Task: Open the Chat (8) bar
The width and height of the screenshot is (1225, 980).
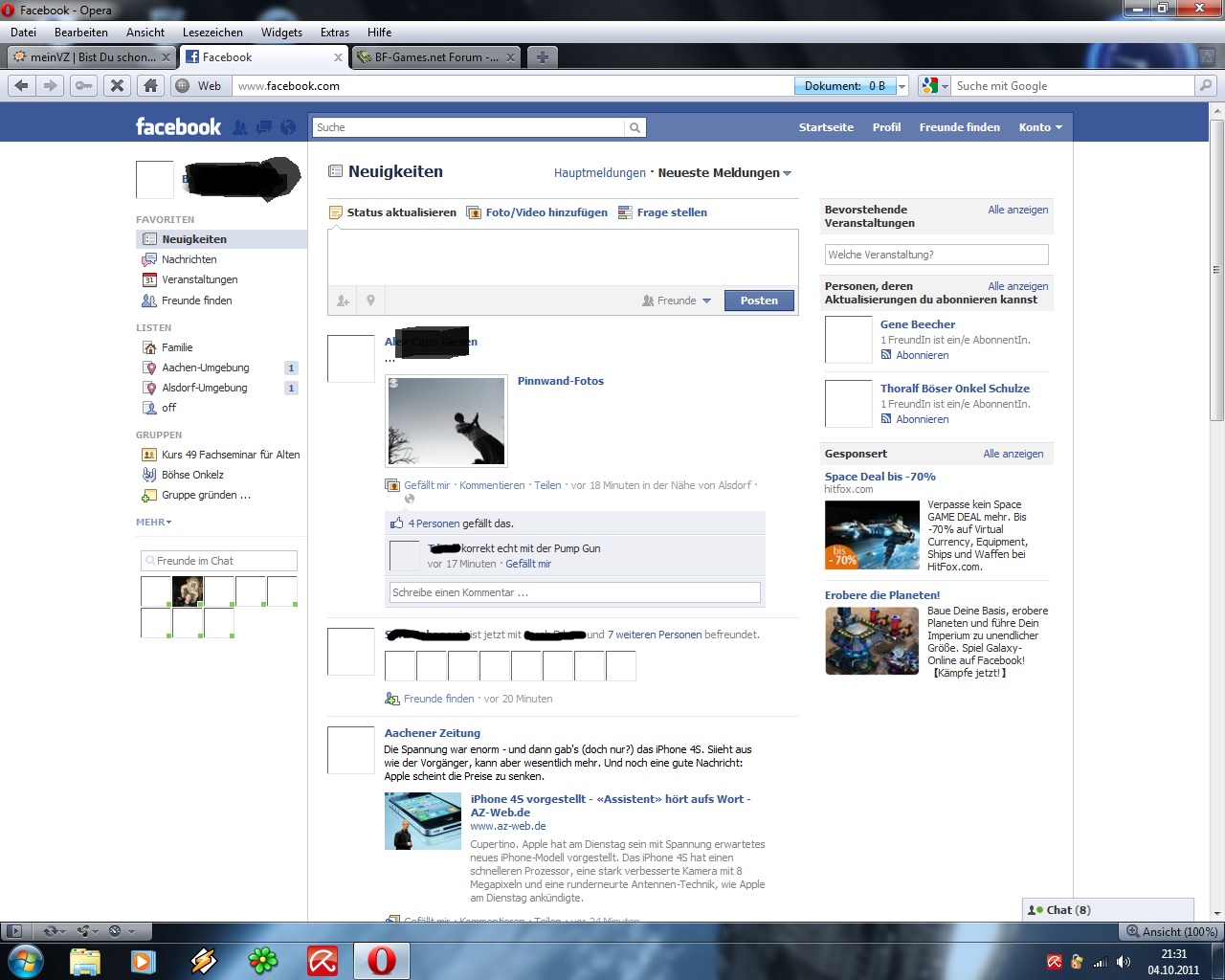Action: click(1108, 910)
